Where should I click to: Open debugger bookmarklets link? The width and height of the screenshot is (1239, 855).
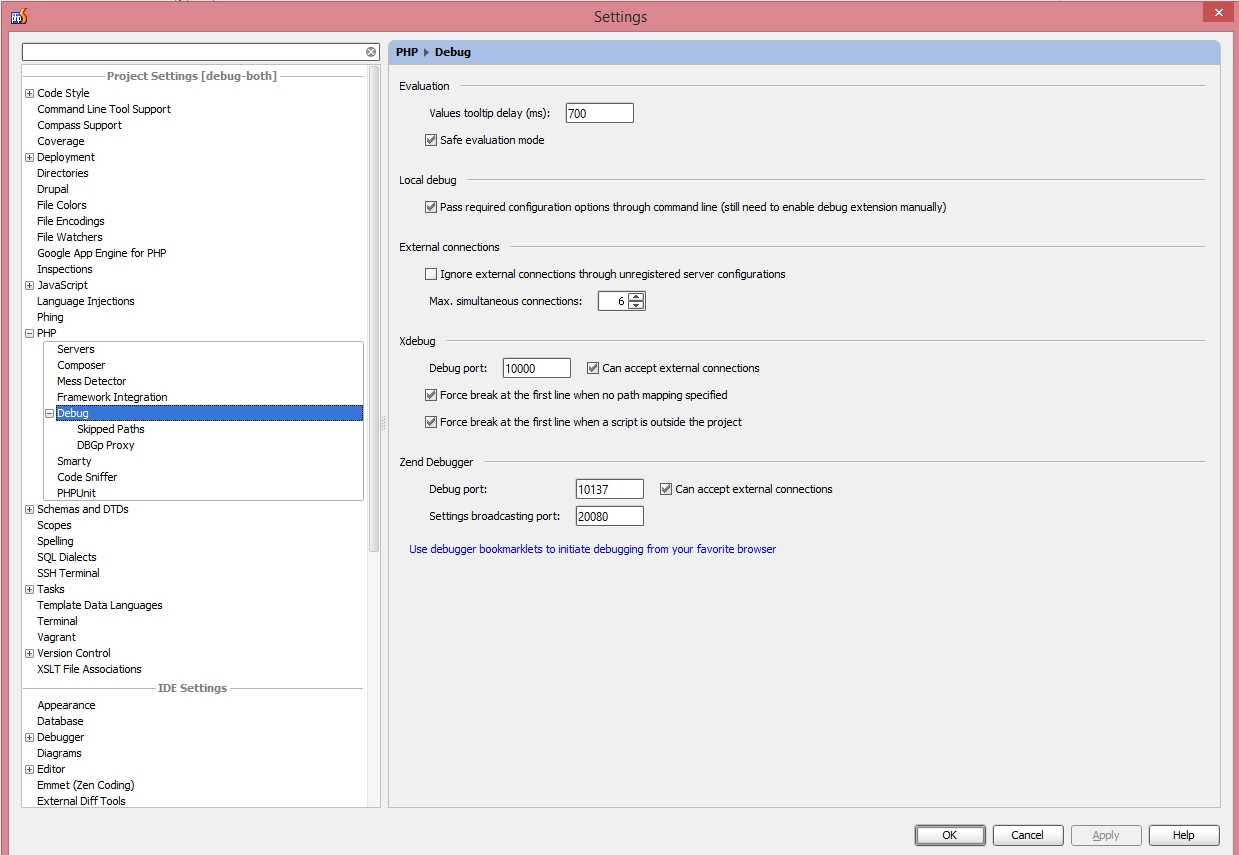pos(592,549)
